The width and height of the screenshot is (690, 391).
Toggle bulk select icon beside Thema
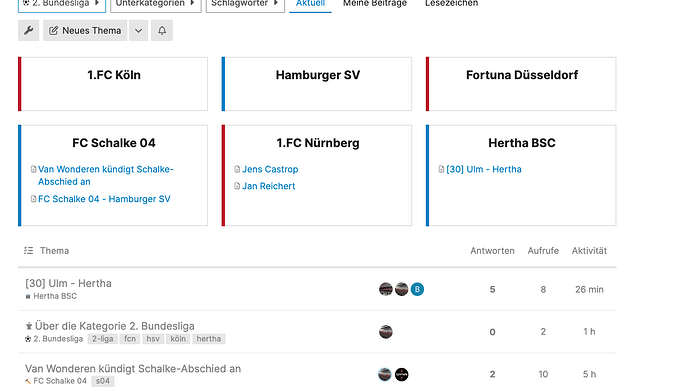[29, 251]
